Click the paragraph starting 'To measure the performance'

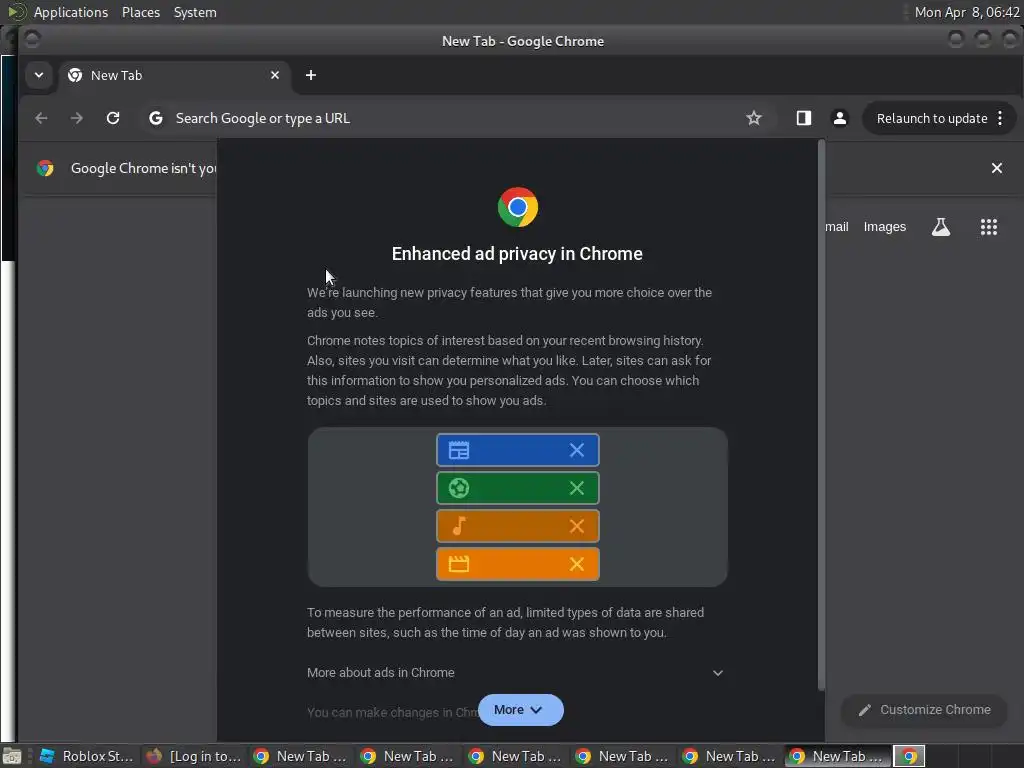coord(505,622)
